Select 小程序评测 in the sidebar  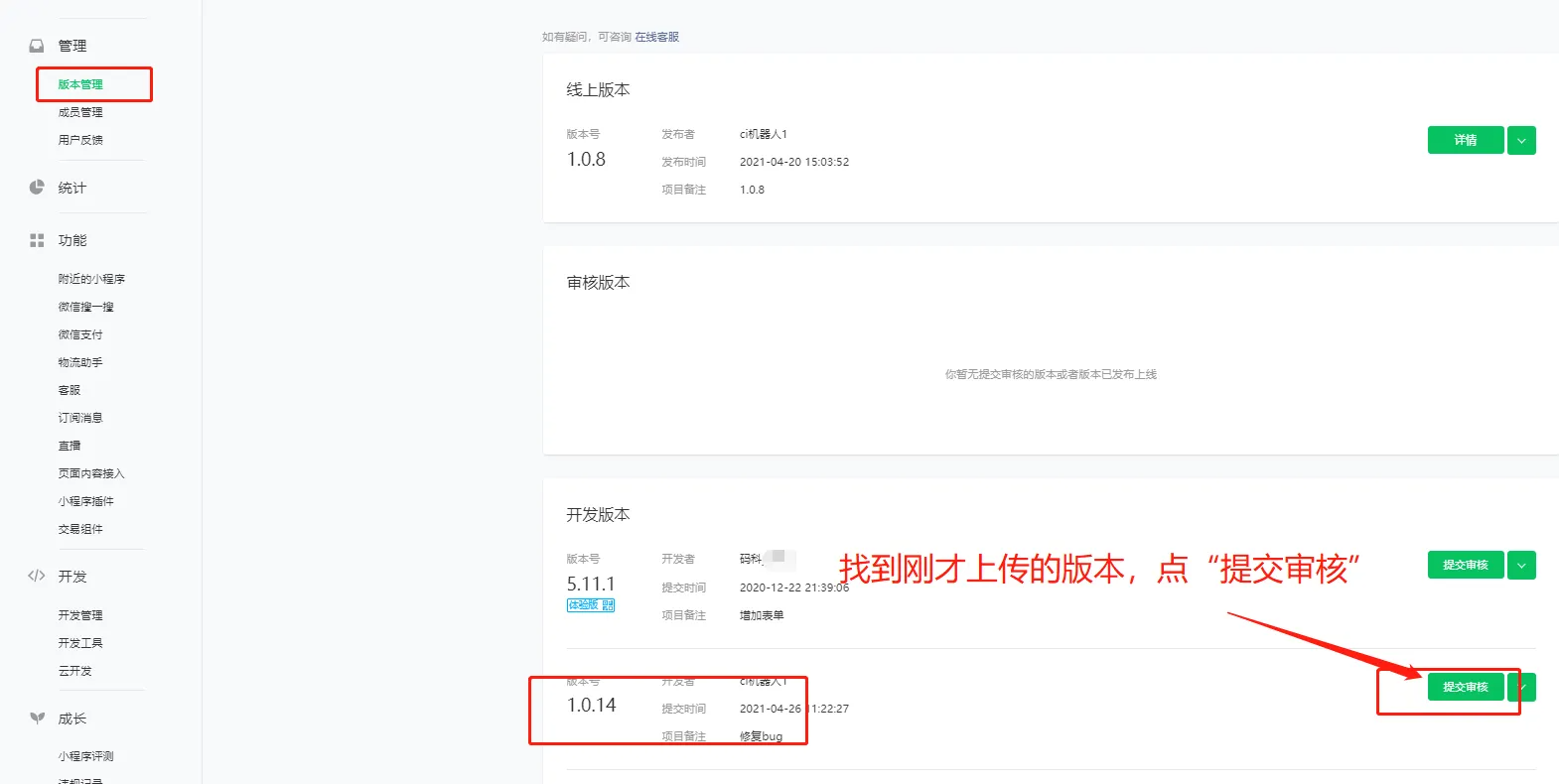click(85, 756)
